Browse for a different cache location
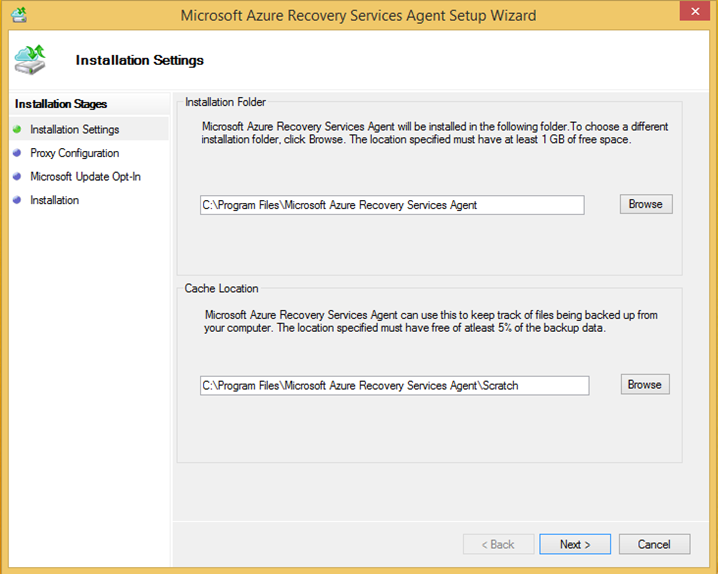Viewport: 718px width, 574px height. [645, 384]
